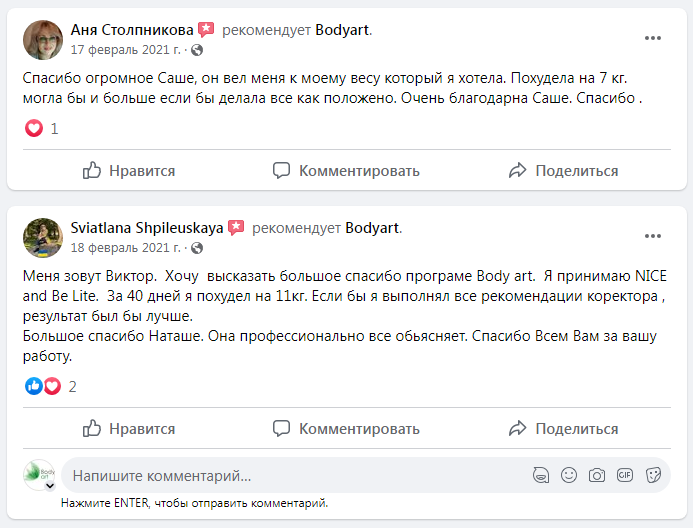Click the Напишите комментарий input field
This screenshot has width=693, height=528.
290,476
